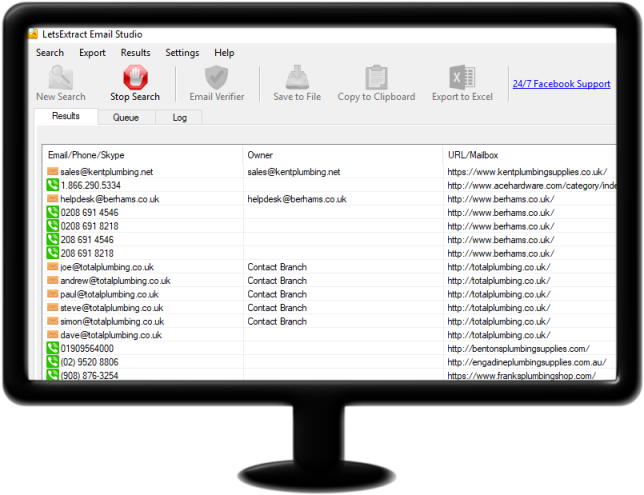644x495 pixels.
Task: Select the paul@totalplumbing.co.uk email cell
Action: click(109, 294)
